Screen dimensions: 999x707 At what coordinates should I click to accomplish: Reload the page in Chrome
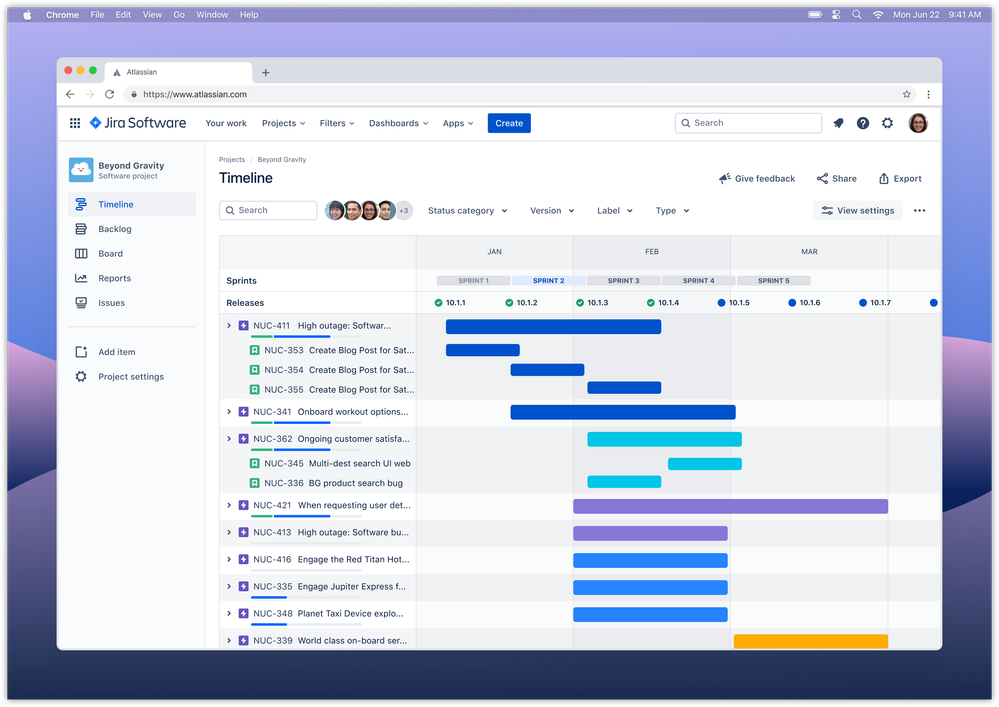tap(110, 94)
